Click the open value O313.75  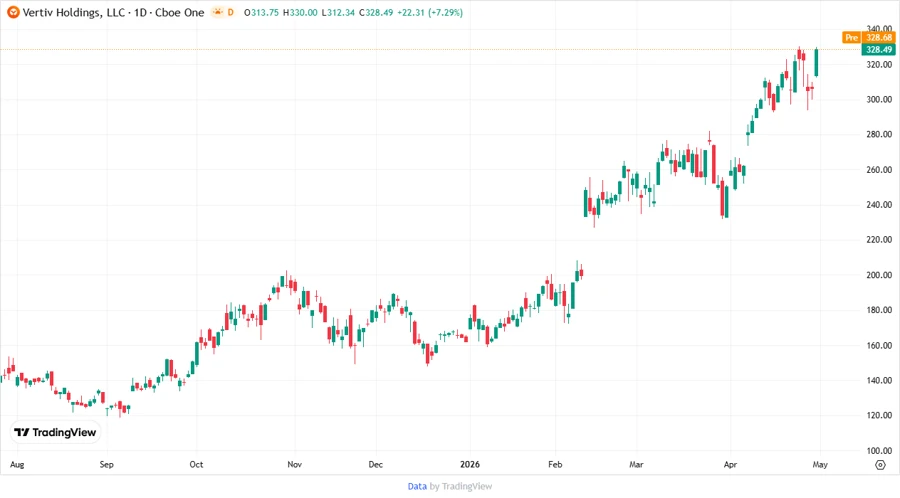261,13
